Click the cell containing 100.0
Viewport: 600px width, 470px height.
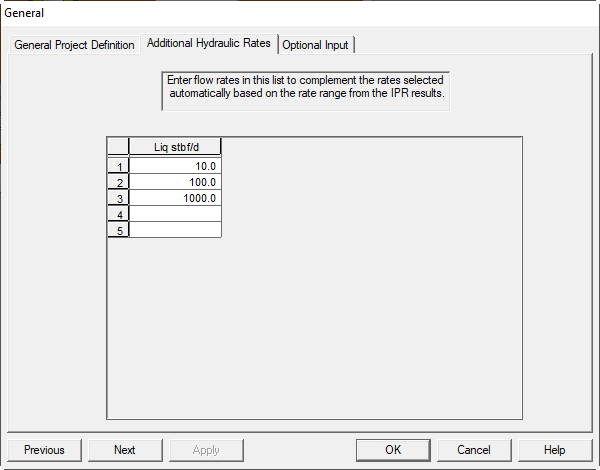point(175,182)
